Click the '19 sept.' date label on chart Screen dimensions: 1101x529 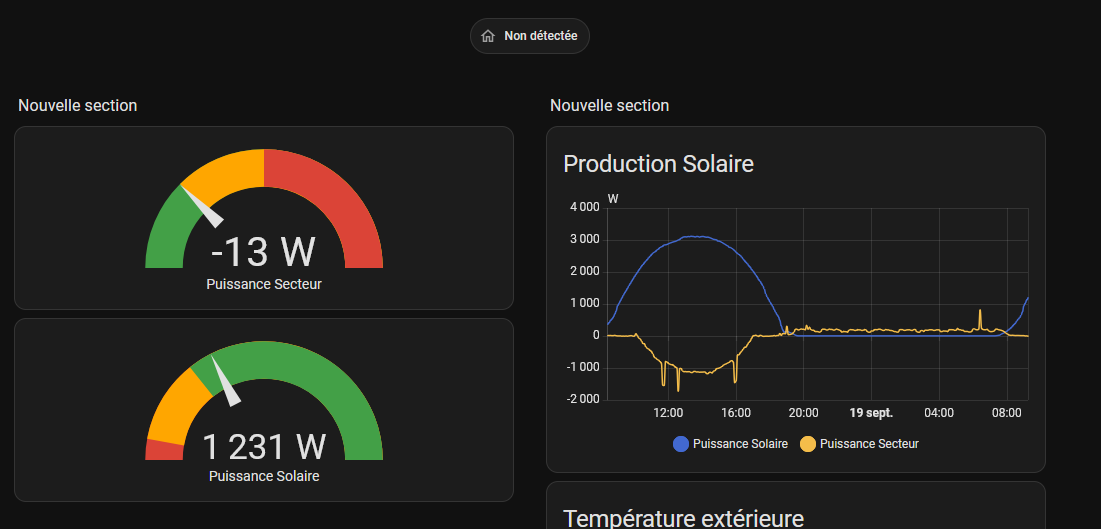[871, 413]
